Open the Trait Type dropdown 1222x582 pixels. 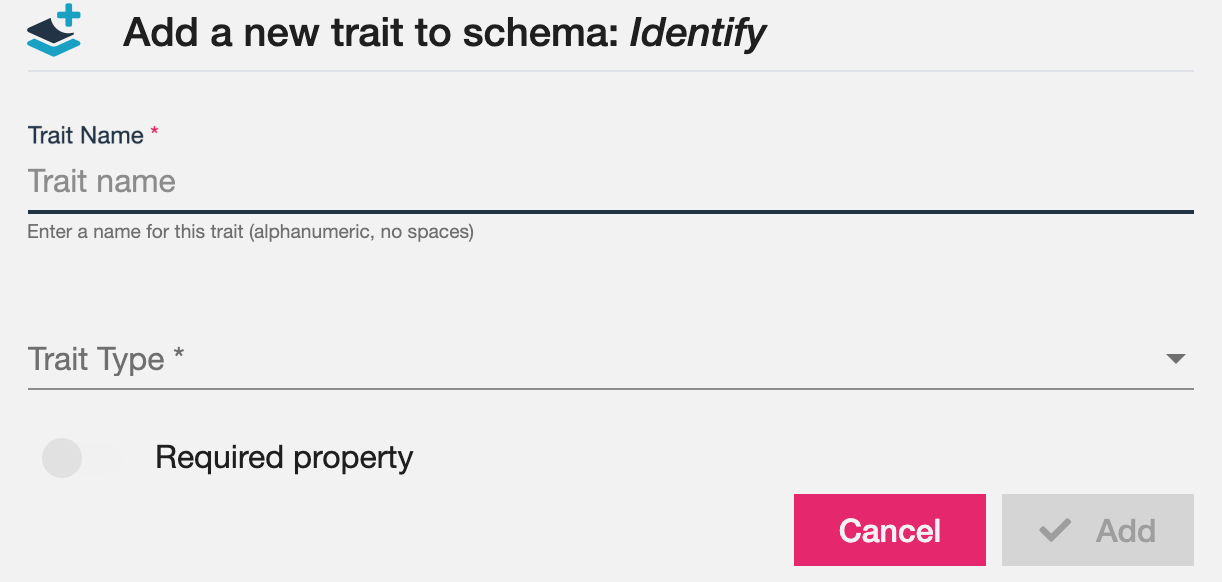click(611, 359)
